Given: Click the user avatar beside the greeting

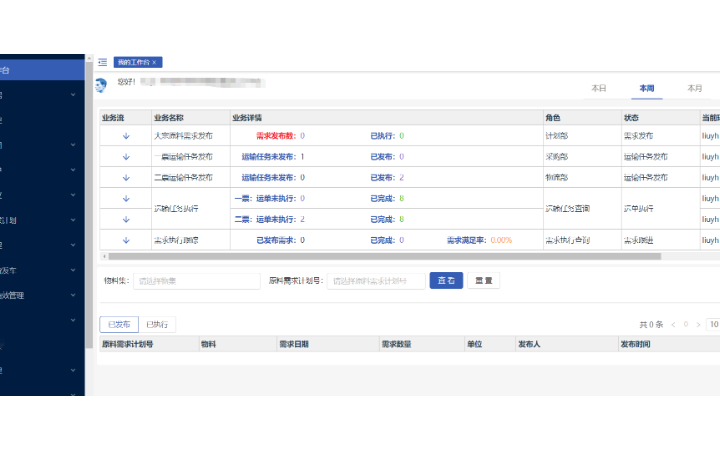Looking at the screenshot, I should [101, 85].
